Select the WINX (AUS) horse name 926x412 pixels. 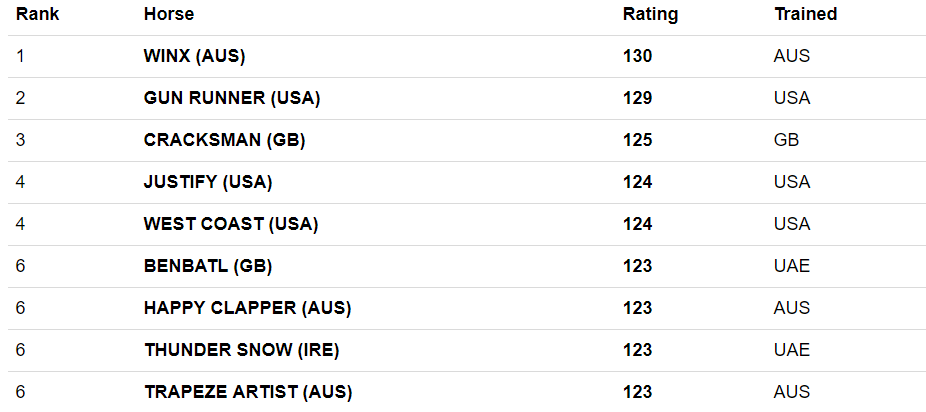[194, 56]
